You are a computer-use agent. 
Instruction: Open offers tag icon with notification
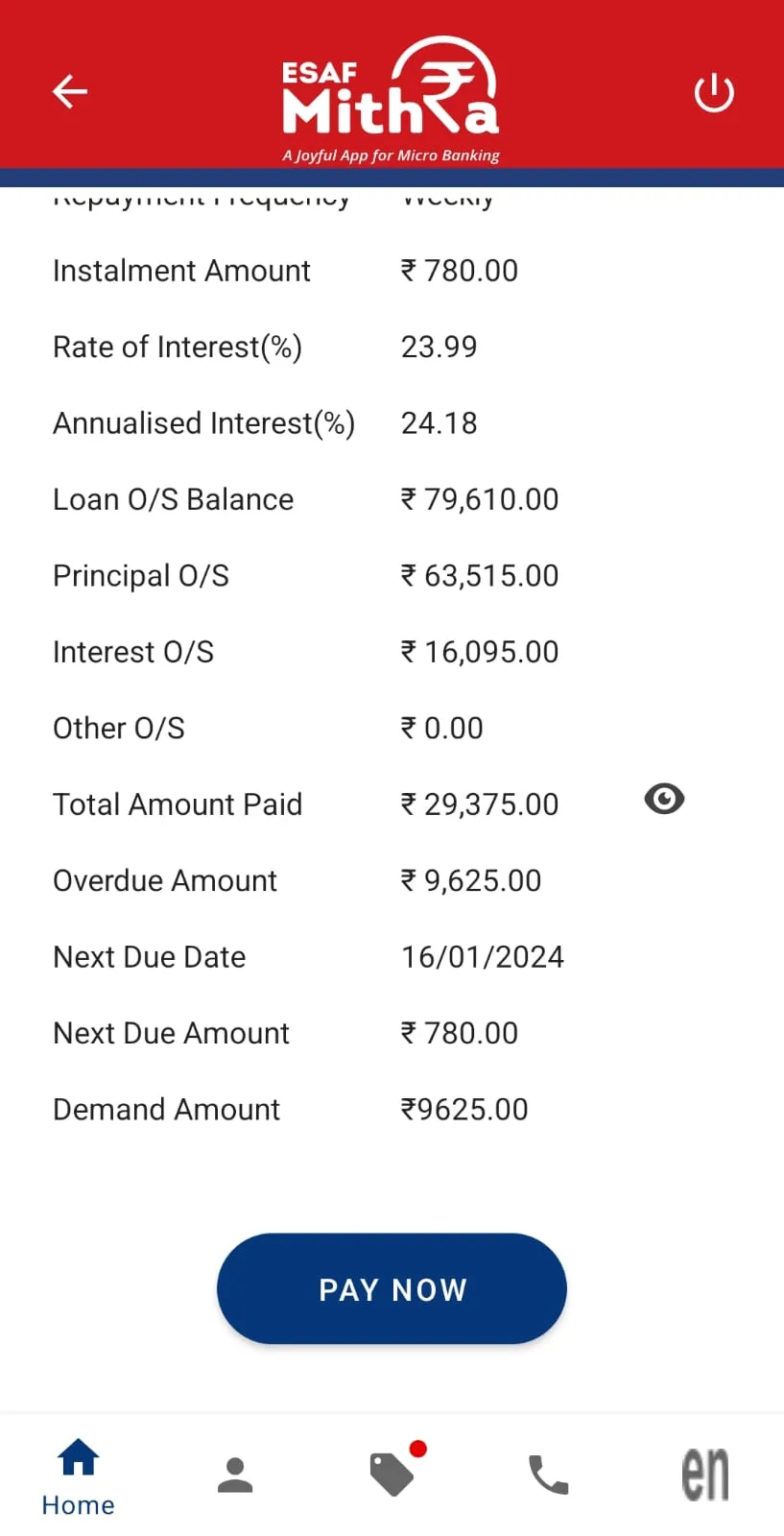[x=392, y=1474]
